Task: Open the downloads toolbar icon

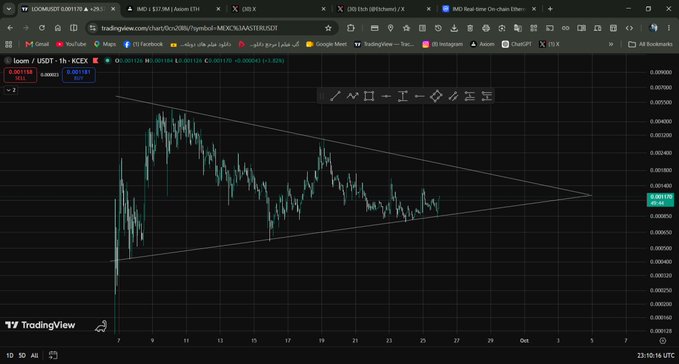Action: (454, 28)
